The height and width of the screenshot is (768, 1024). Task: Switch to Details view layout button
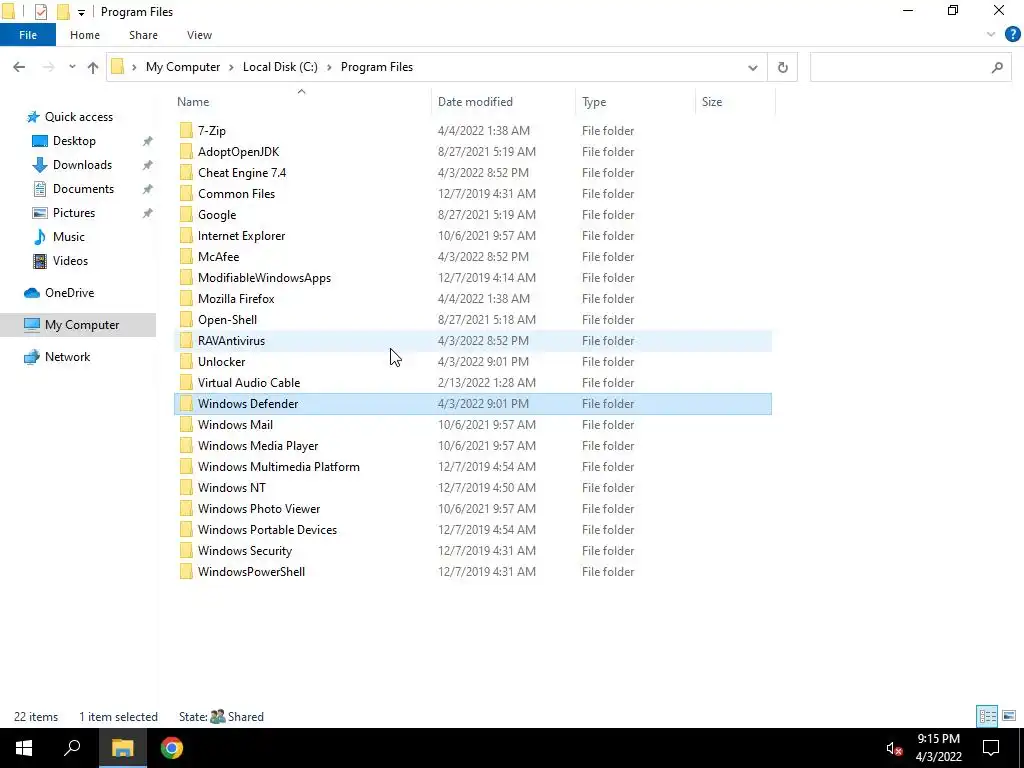coord(987,716)
